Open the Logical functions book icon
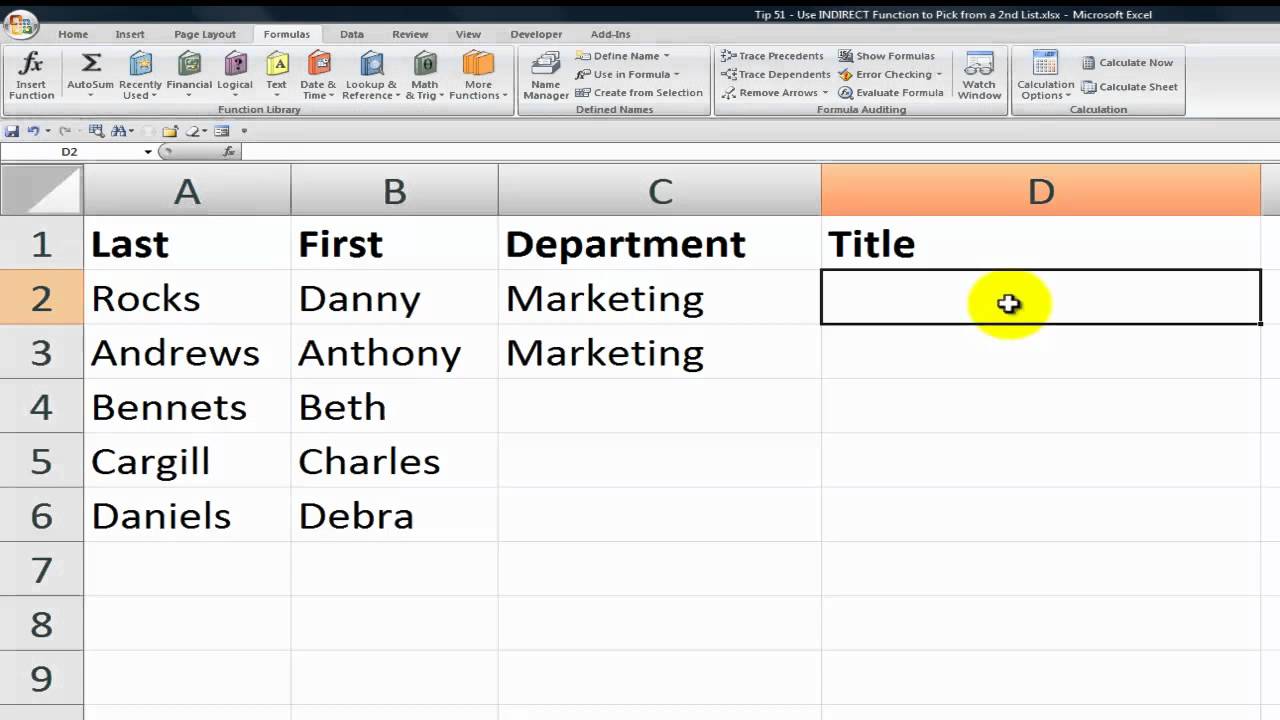Viewport: 1280px width, 720px height. pos(236,66)
